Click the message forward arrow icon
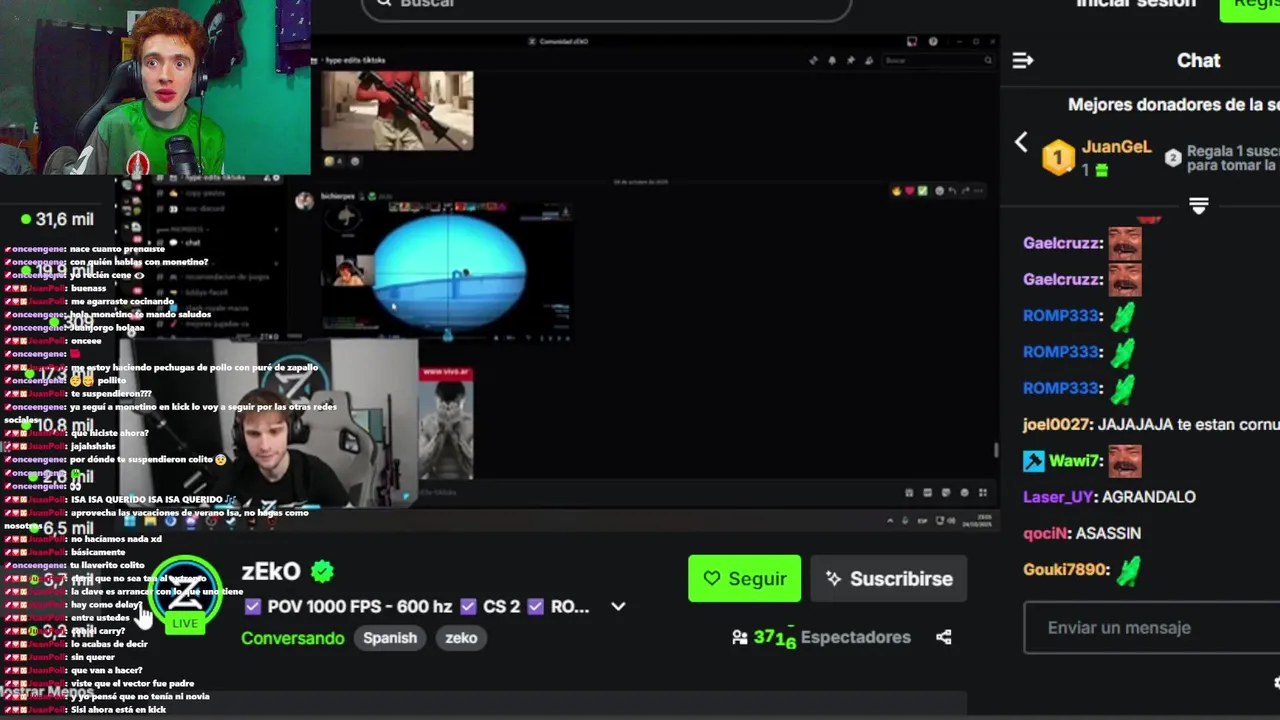Screen dimensions: 1280x720 (x=964, y=190)
